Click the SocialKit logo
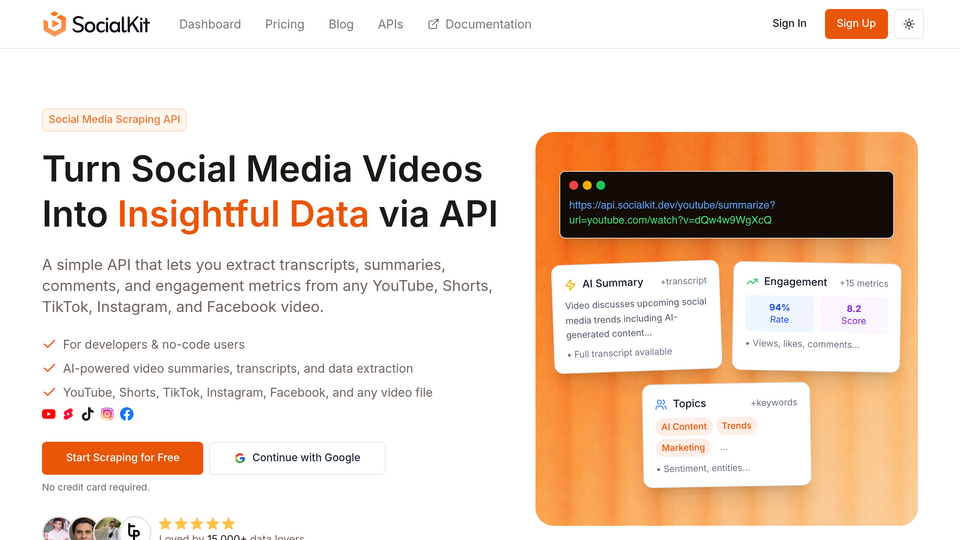 click(x=96, y=24)
